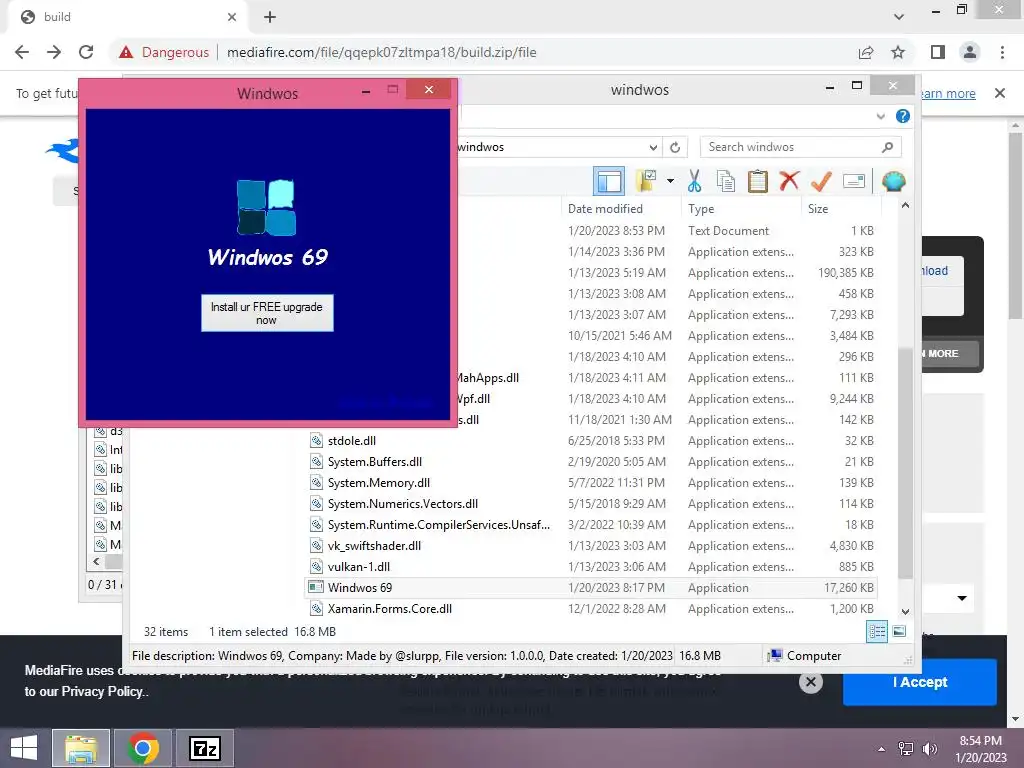The width and height of the screenshot is (1024, 768).
Task: Select System.Buffers.dll file
Action: click(x=375, y=462)
